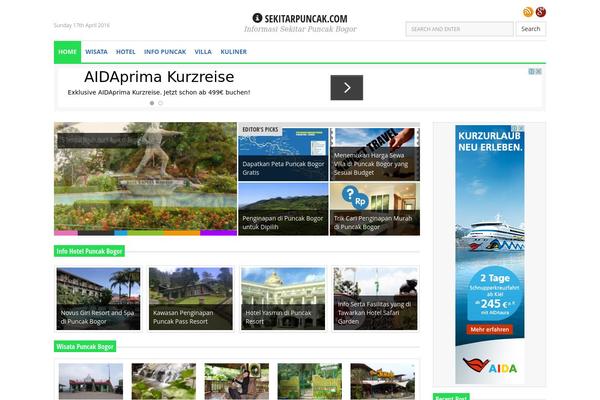The image size is (600, 400).
Task: Open the AdChoices info icon on the banner
Action: [532, 72]
